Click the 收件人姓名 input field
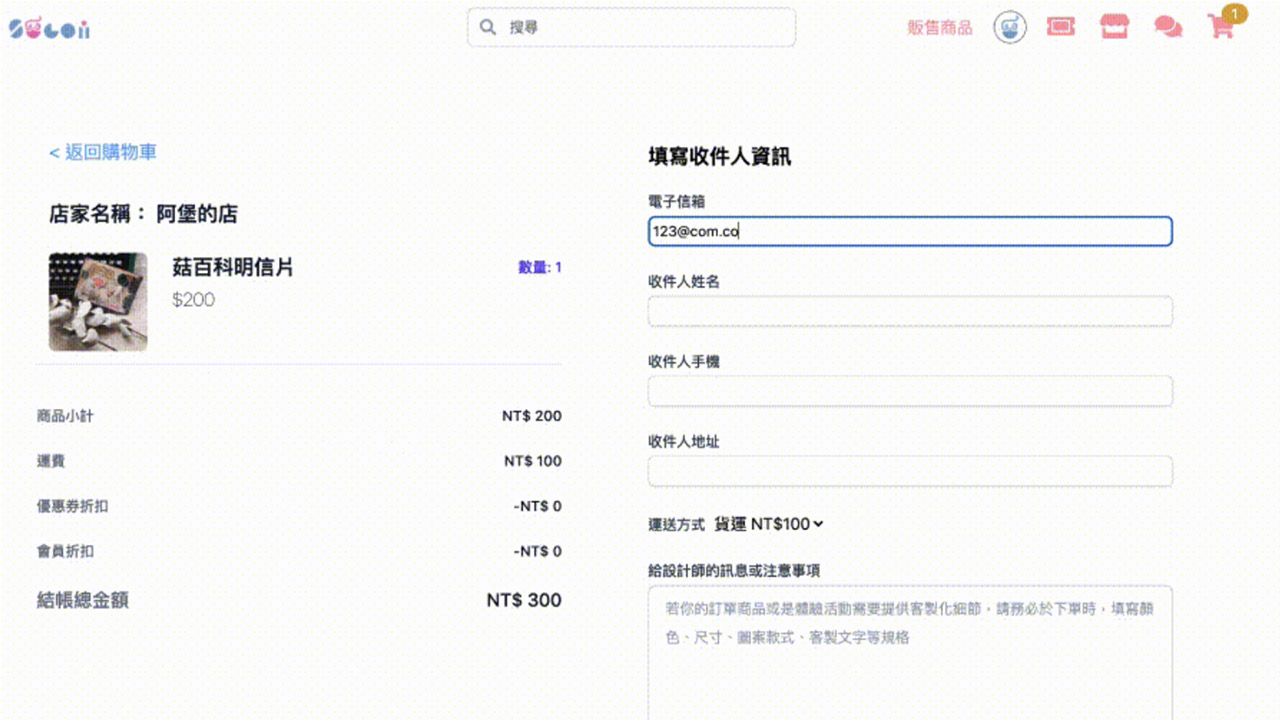The height and width of the screenshot is (720, 1280). [909, 311]
